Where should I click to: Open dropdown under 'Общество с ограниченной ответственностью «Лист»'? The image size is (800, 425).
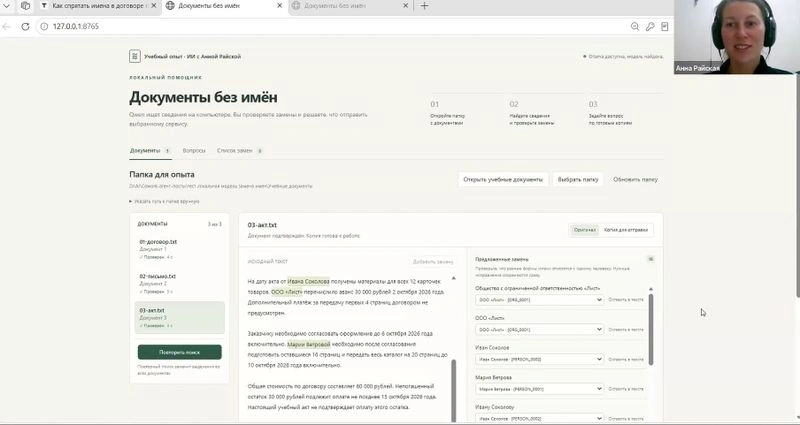(x=540, y=300)
